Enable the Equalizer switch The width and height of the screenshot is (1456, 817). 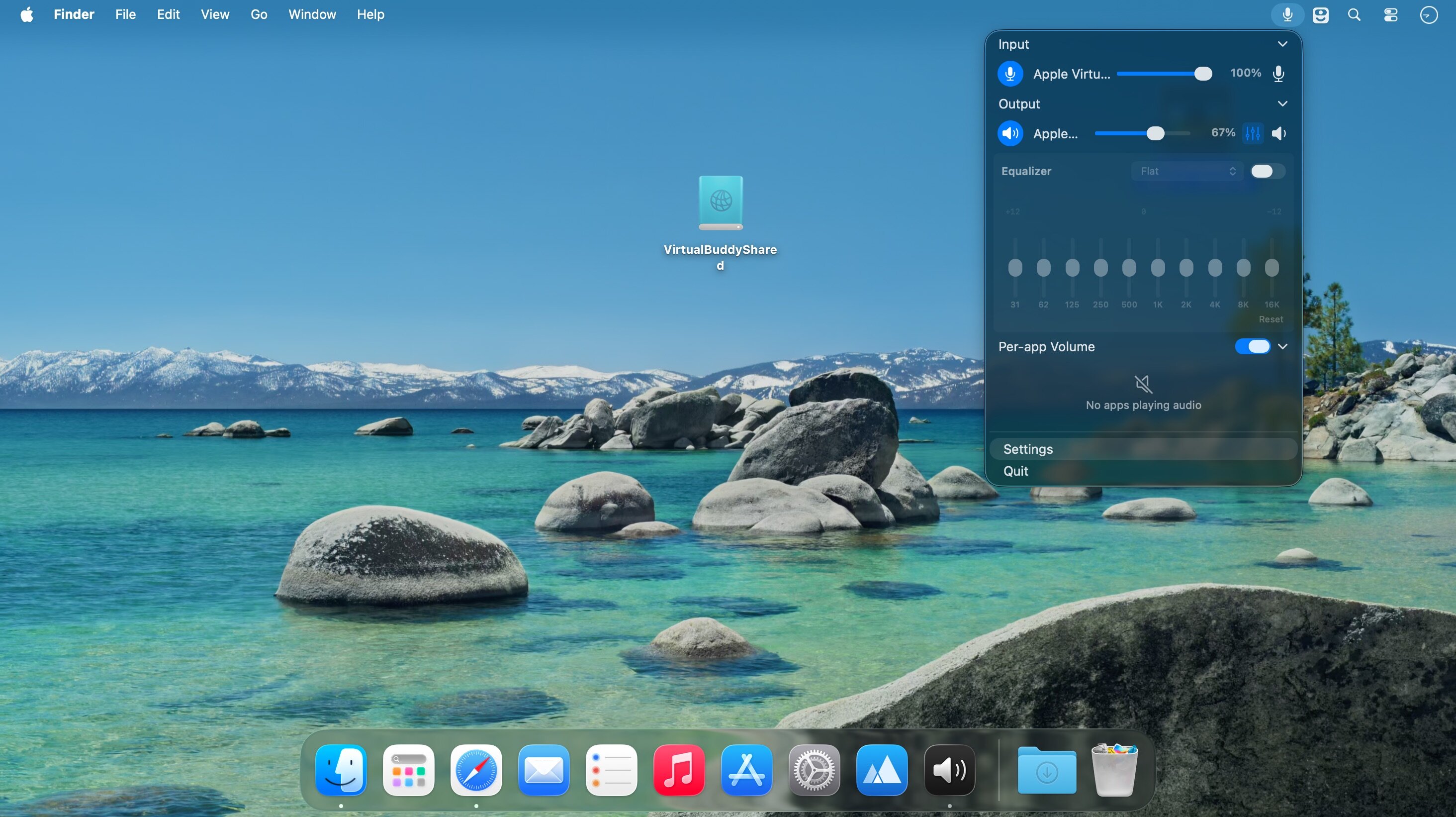pyautogui.click(x=1268, y=171)
